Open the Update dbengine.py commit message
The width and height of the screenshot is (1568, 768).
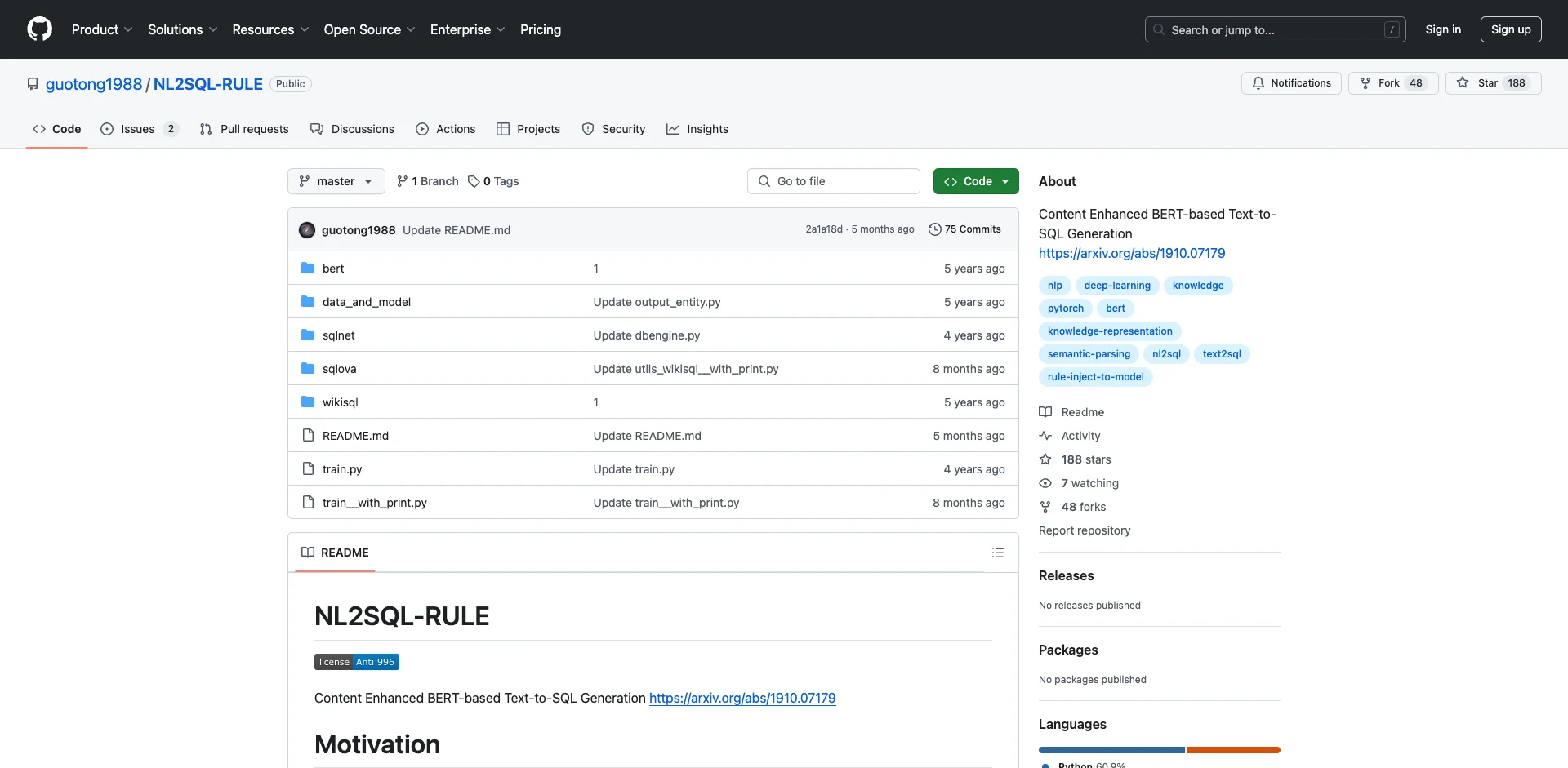(647, 335)
